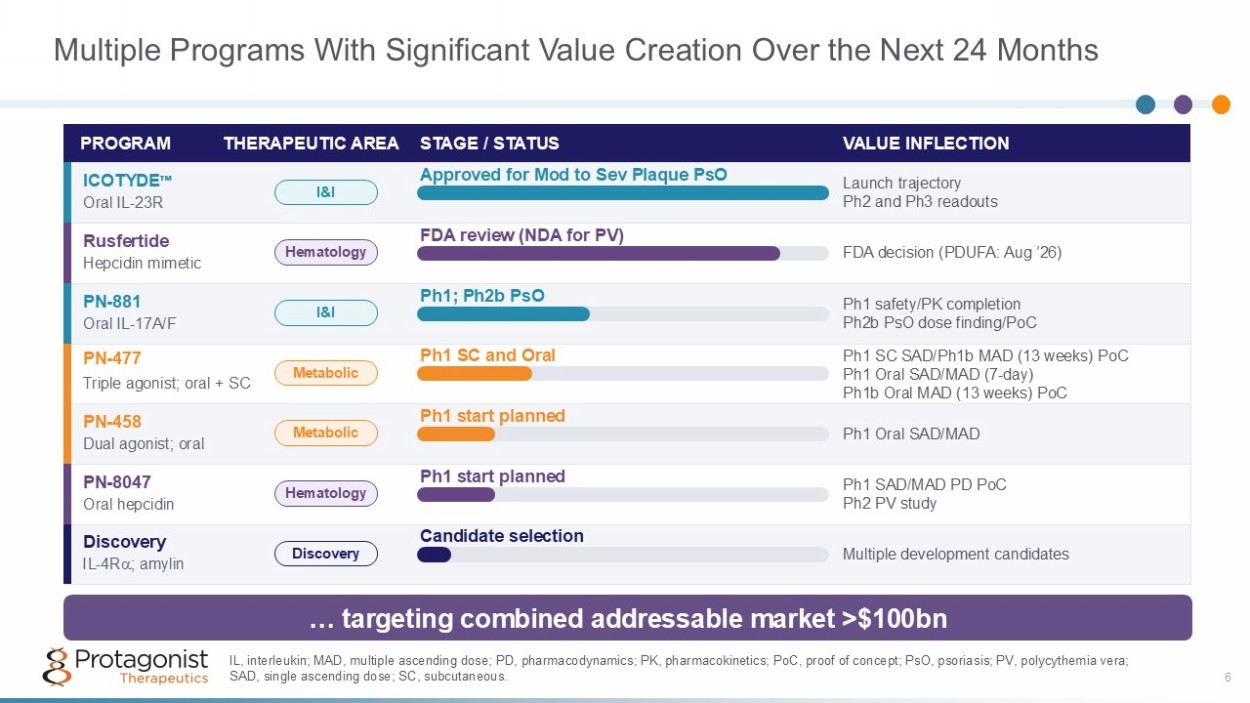Screen dimensions: 1250x703
Task: Click the FDA decision PDUFA Aug '26 text
Action: point(952,252)
